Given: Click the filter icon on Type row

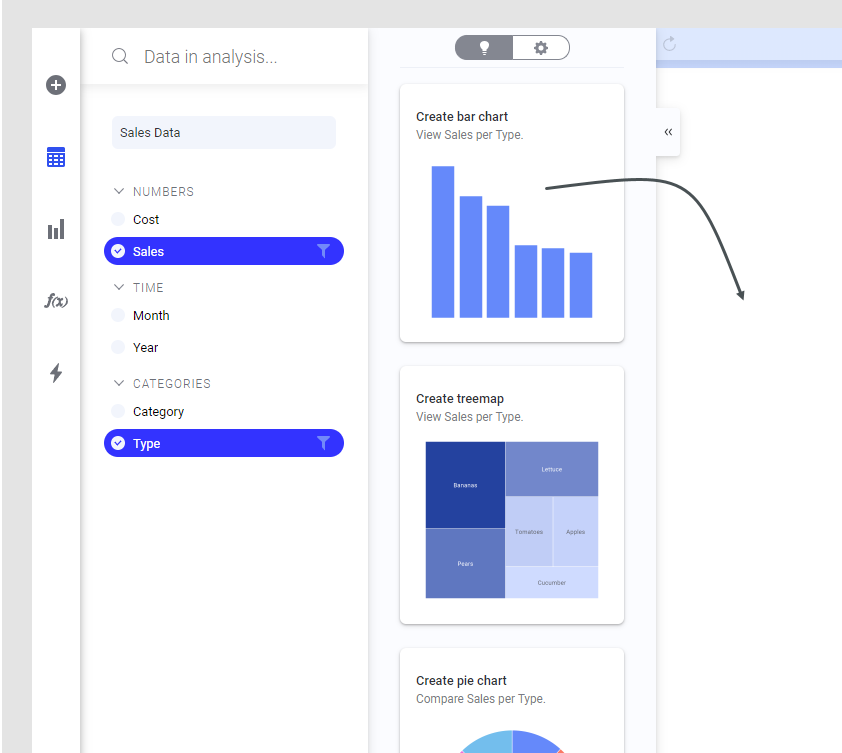Looking at the screenshot, I should 323,443.
